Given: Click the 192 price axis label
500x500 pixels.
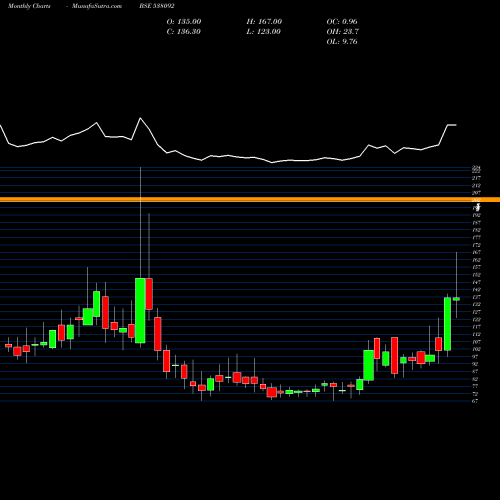Looking at the screenshot, I should pos(476,215).
